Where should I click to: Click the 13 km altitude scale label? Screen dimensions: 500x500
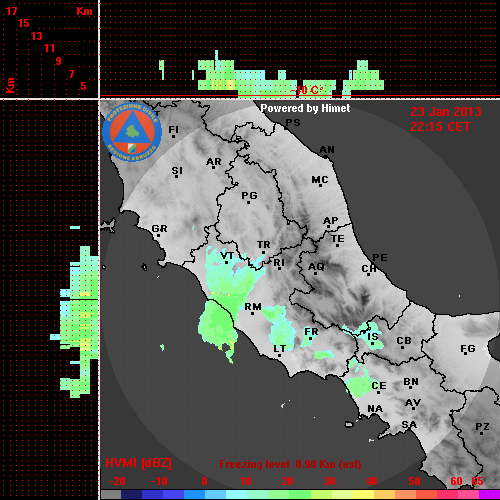tap(37, 36)
